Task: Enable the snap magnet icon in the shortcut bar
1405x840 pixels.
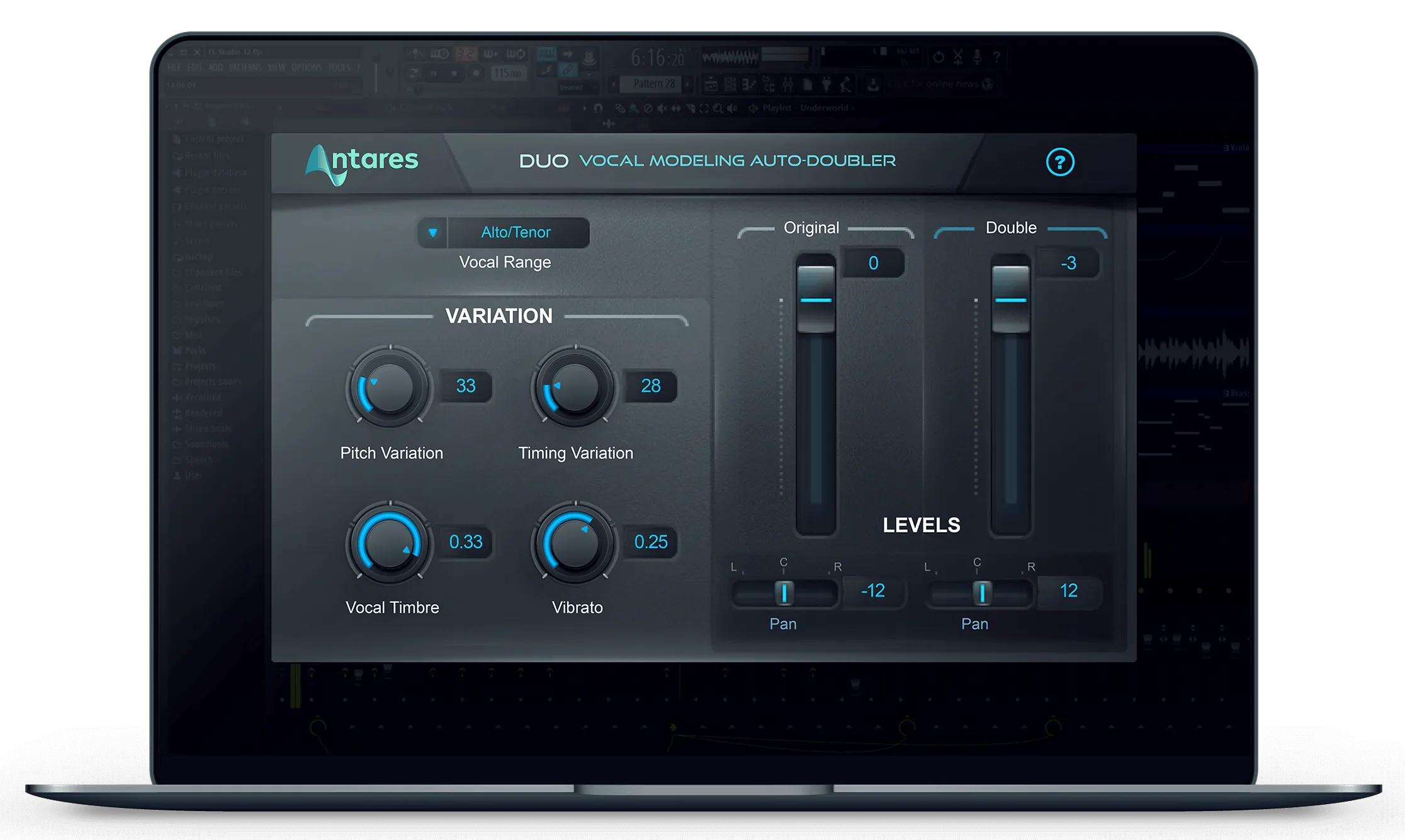Action: (x=599, y=108)
